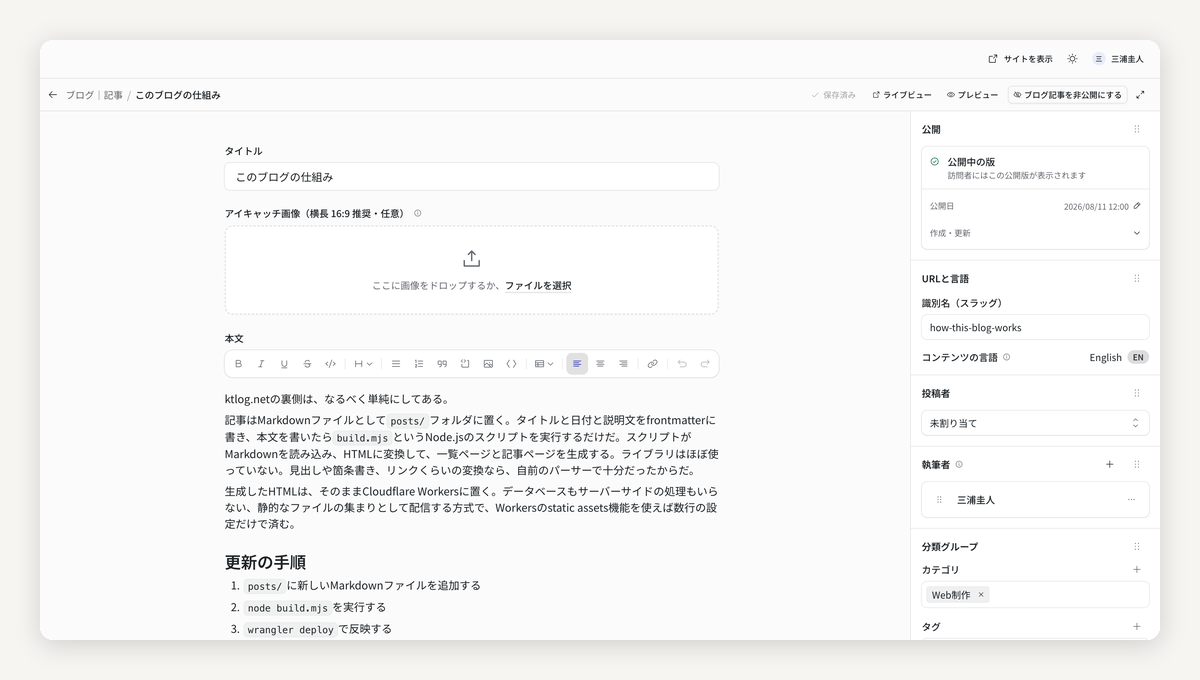Undo the last edit

682,364
